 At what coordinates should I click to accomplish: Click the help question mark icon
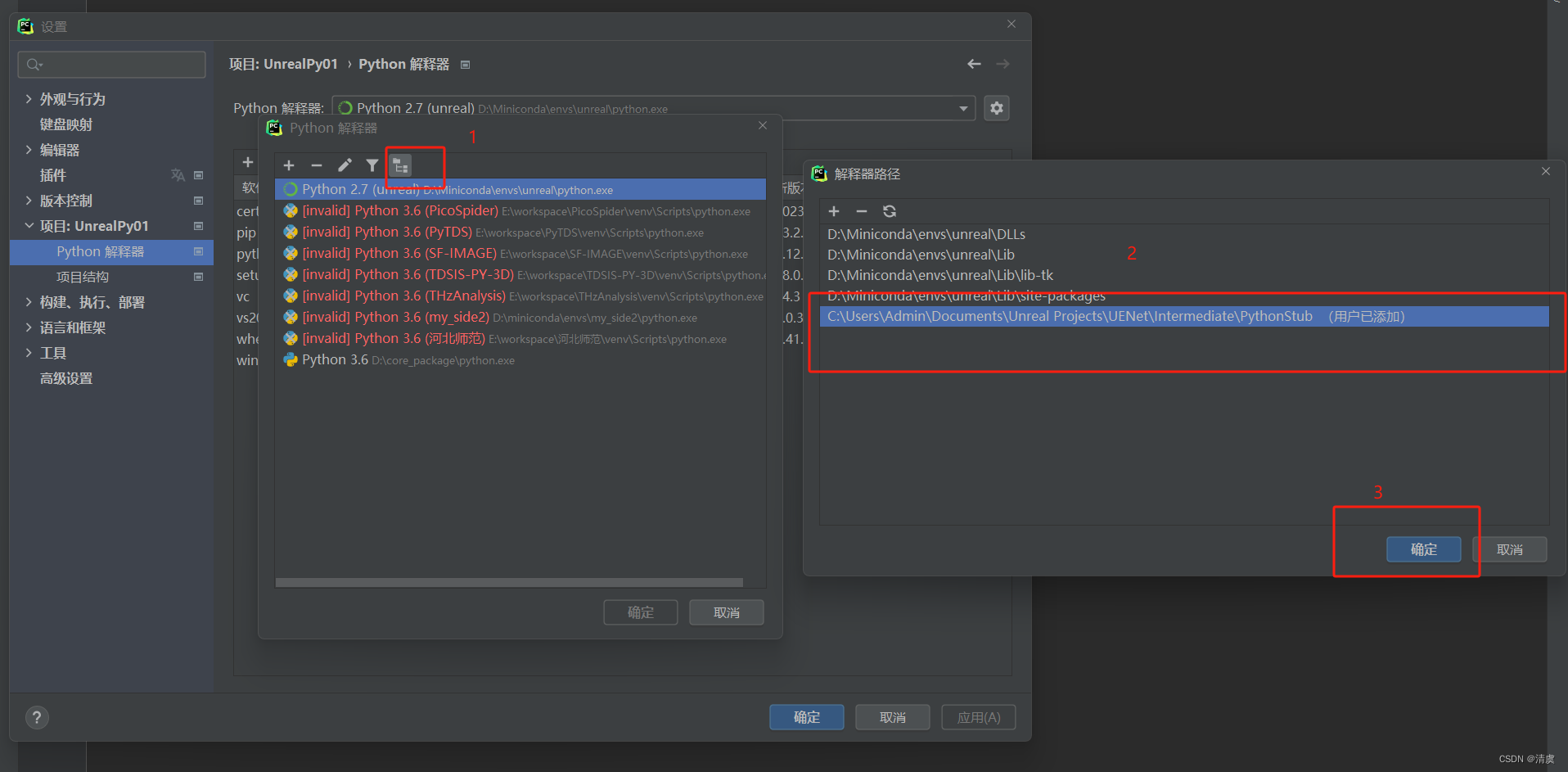pos(36,717)
